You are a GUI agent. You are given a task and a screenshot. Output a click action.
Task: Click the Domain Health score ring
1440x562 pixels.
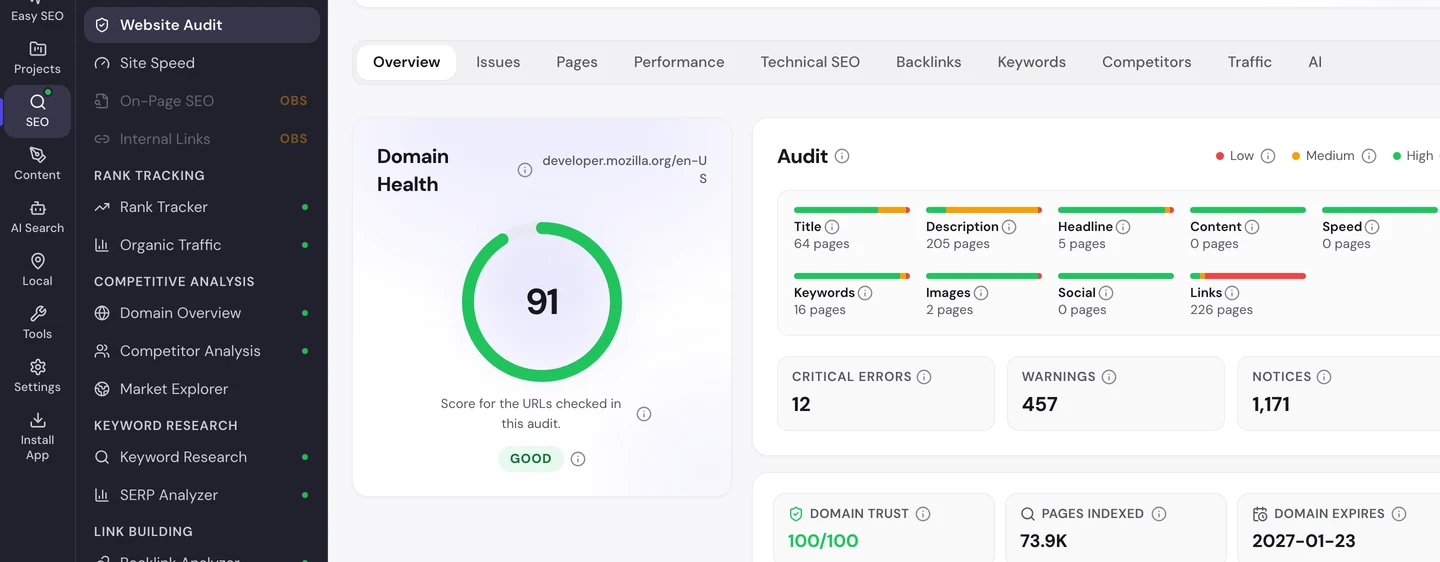pos(542,302)
